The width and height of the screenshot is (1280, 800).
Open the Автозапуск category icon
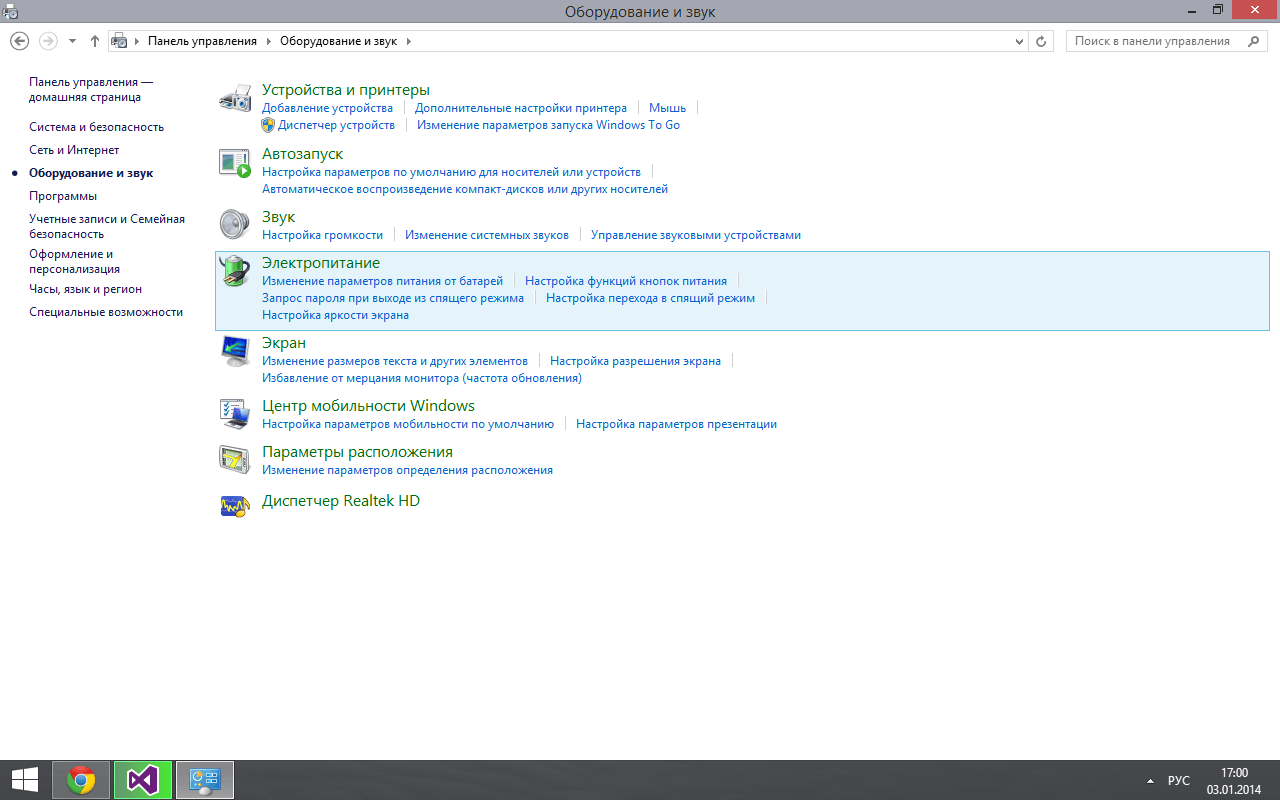pos(234,162)
